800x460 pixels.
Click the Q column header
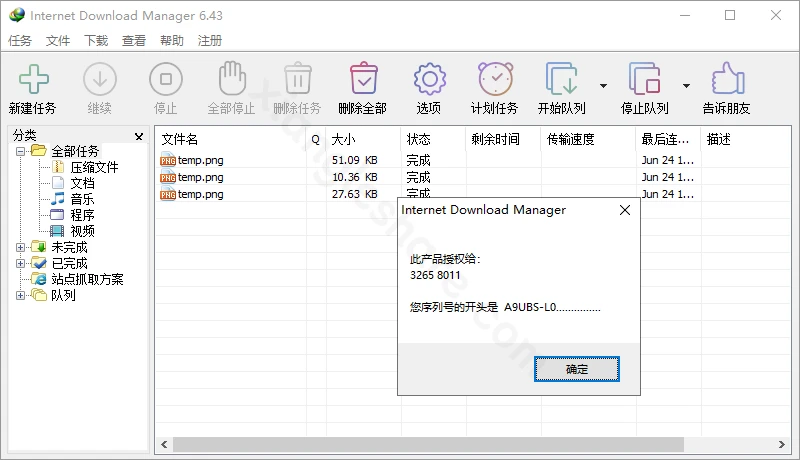click(316, 139)
